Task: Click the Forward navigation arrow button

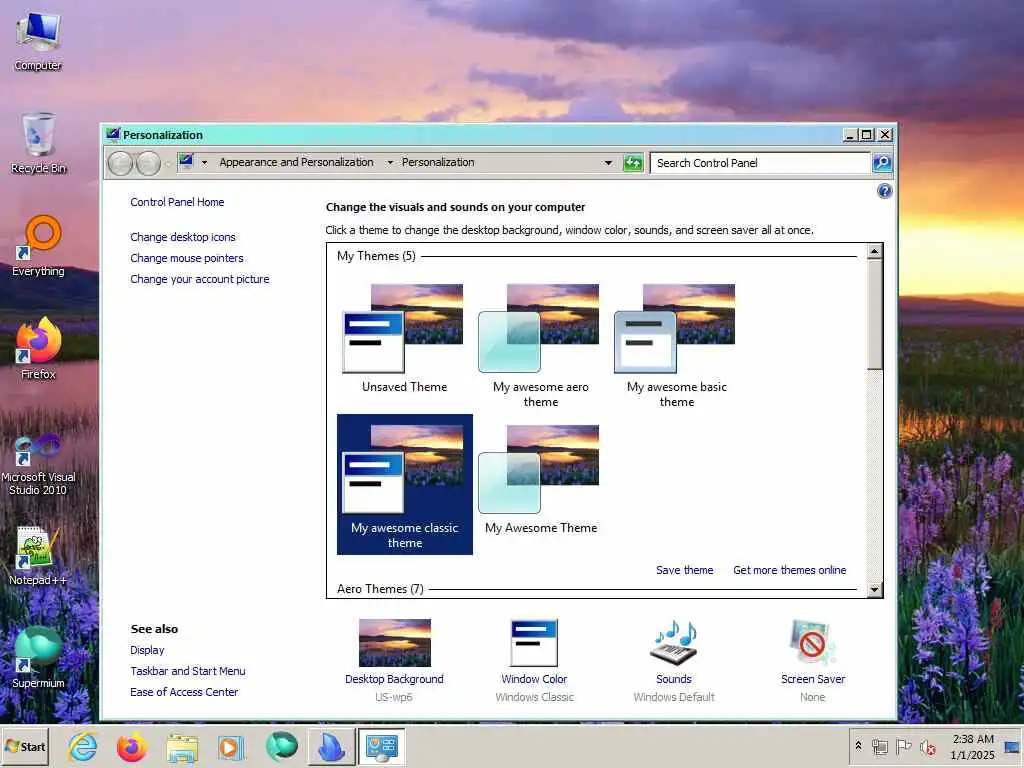Action: 148,163
